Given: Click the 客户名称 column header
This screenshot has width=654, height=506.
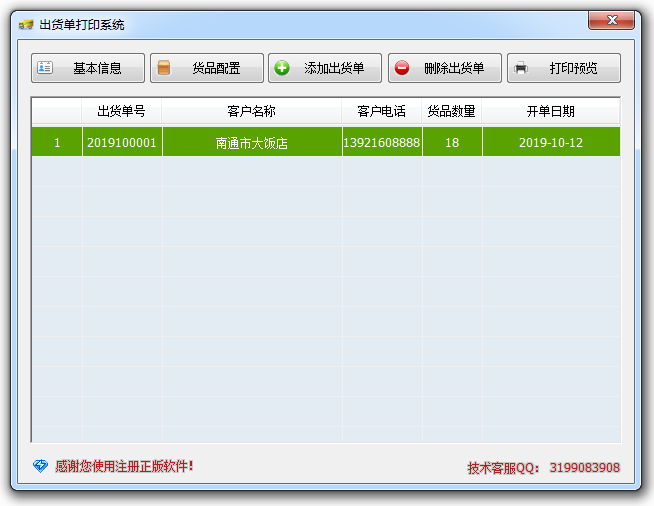Looking at the screenshot, I should pyautogui.click(x=252, y=111).
